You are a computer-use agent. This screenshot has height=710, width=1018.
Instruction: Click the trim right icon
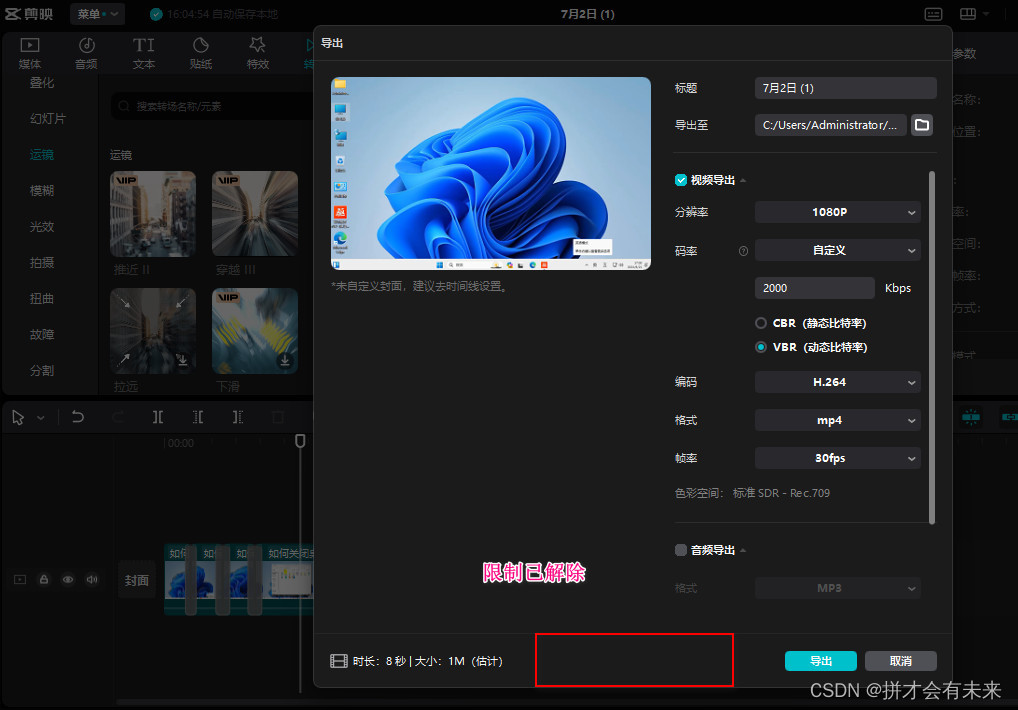[238, 417]
